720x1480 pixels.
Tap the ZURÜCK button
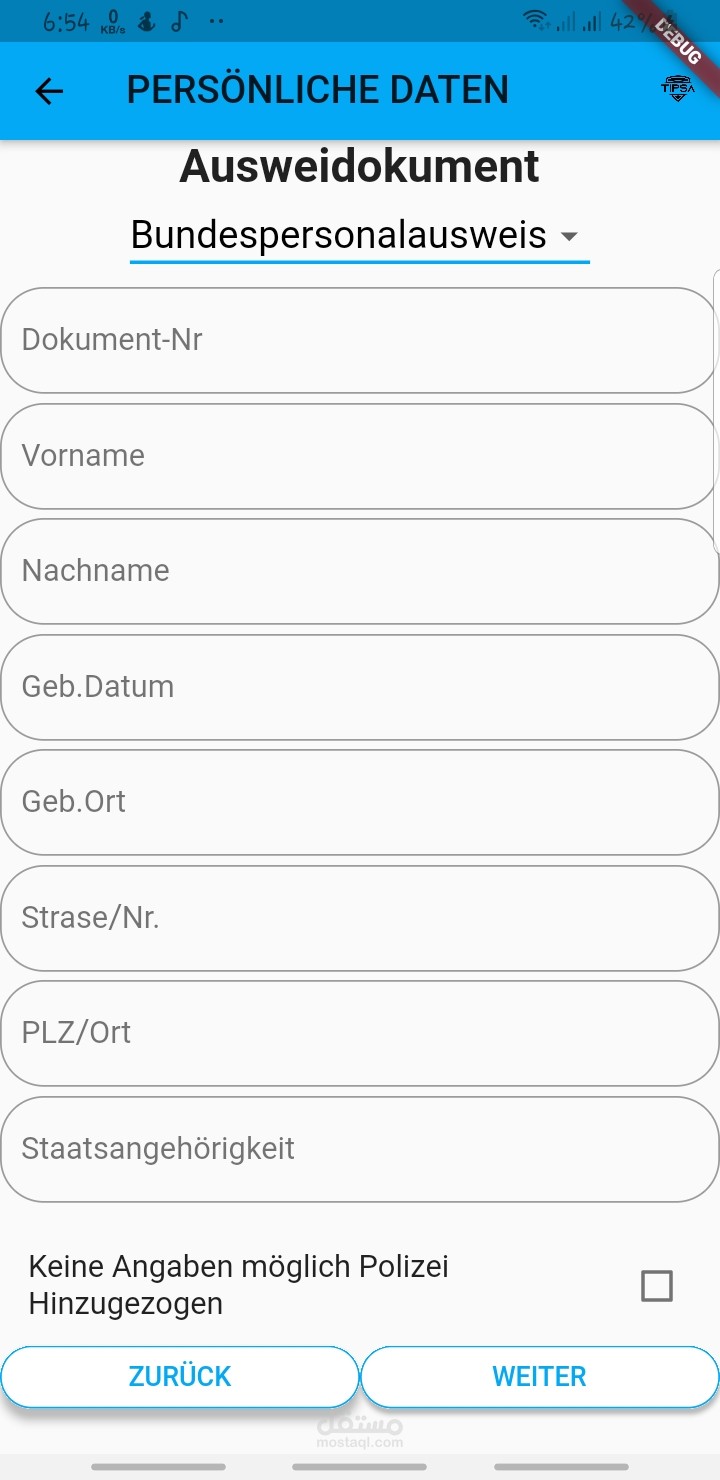coord(180,1376)
